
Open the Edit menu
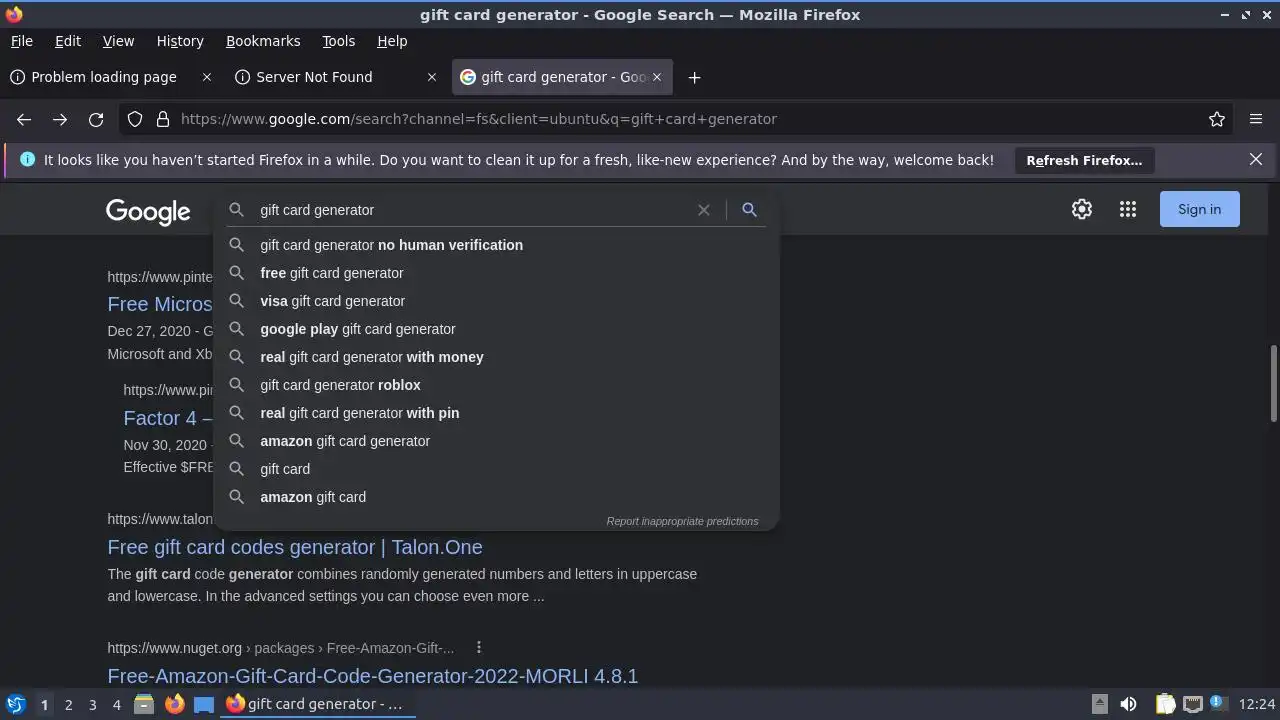coord(68,41)
